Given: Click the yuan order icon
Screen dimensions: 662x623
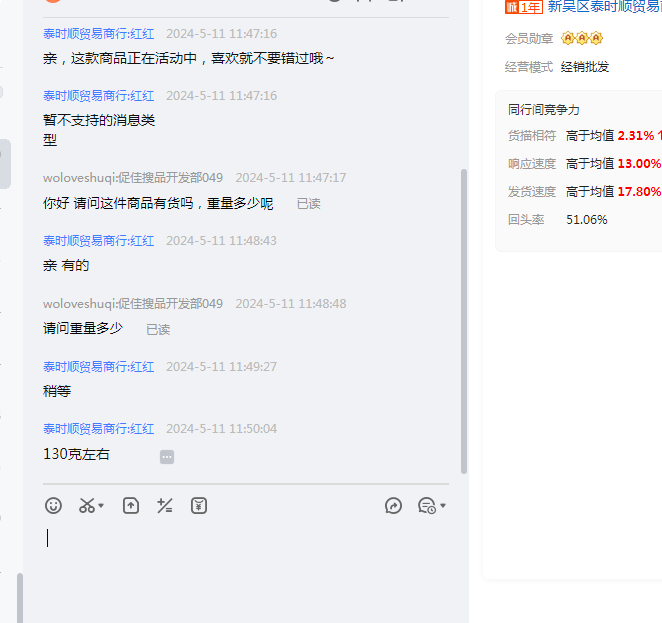Looking at the screenshot, I should pyautogui.click(x=199, y=506).
